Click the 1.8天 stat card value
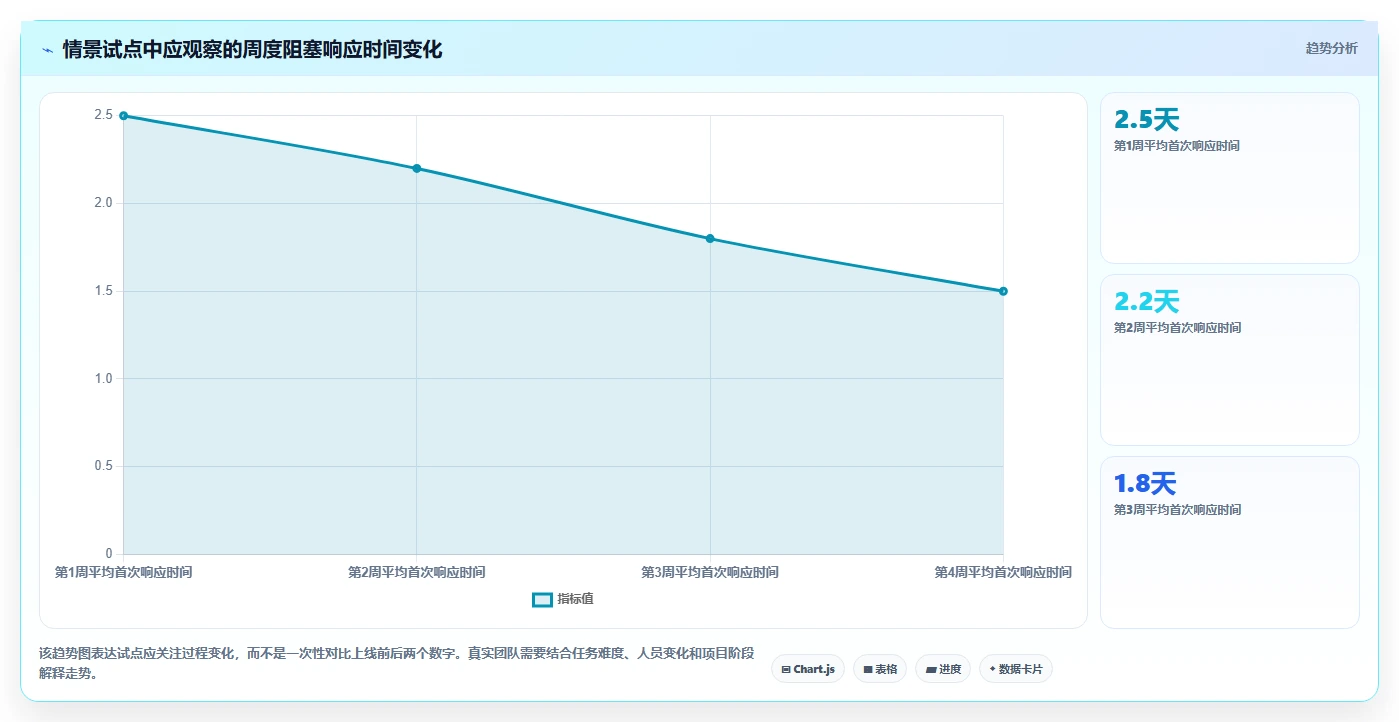 tap(1145, 484)
